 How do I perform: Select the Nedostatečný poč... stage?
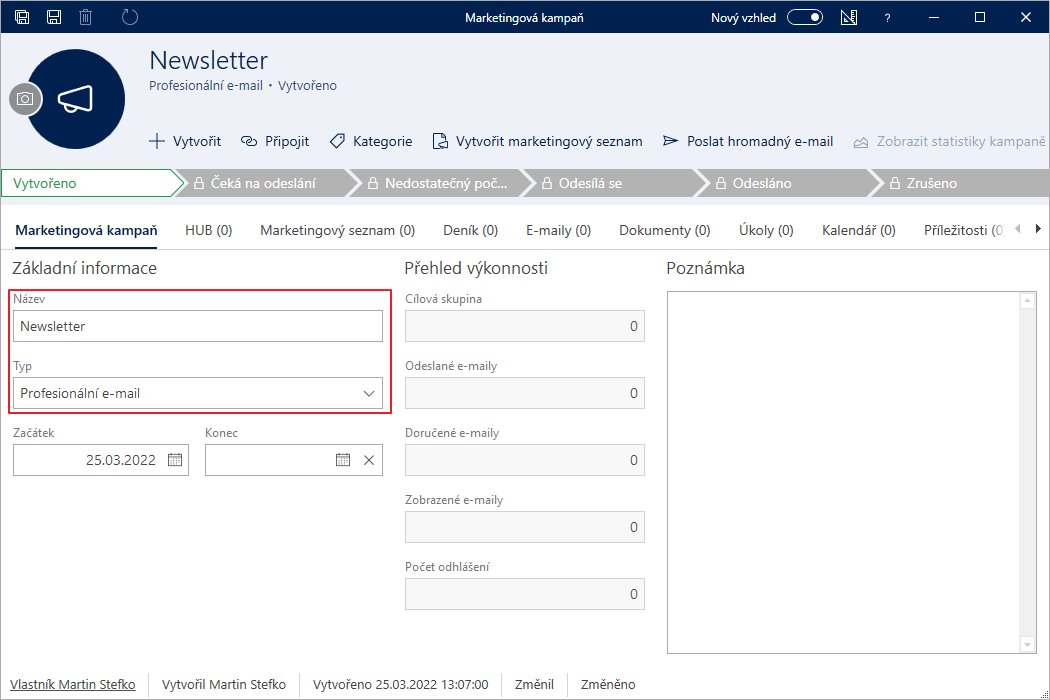point(437,183)
